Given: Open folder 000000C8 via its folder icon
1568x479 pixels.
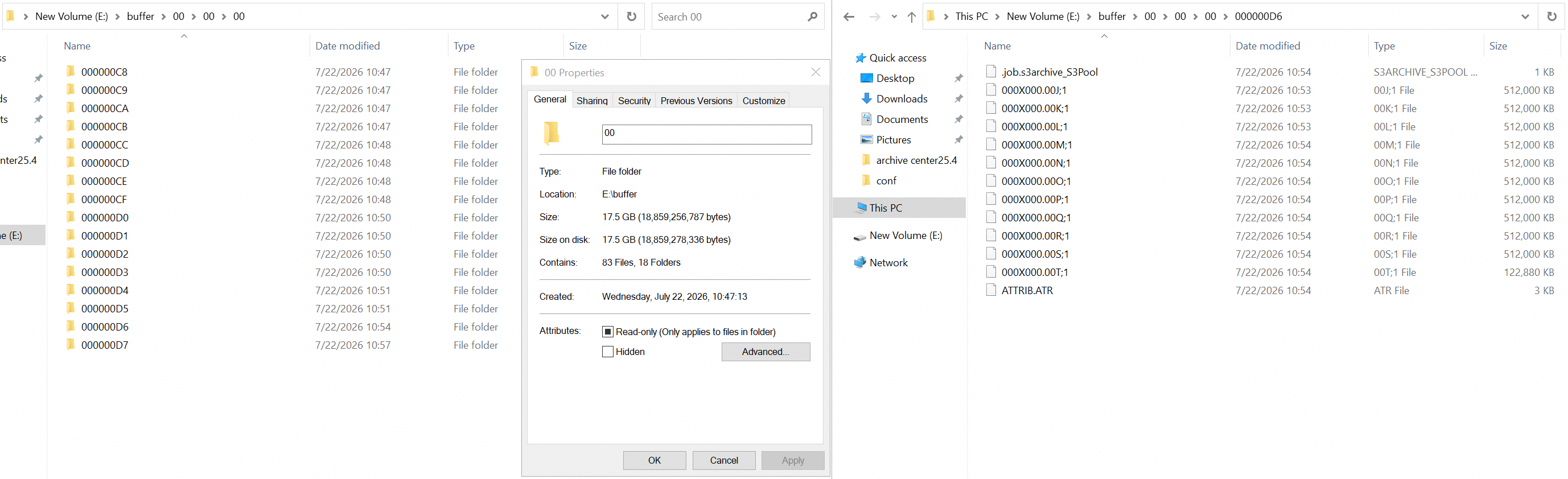Looking at the screenshot, I should click(x=71, y=71).
